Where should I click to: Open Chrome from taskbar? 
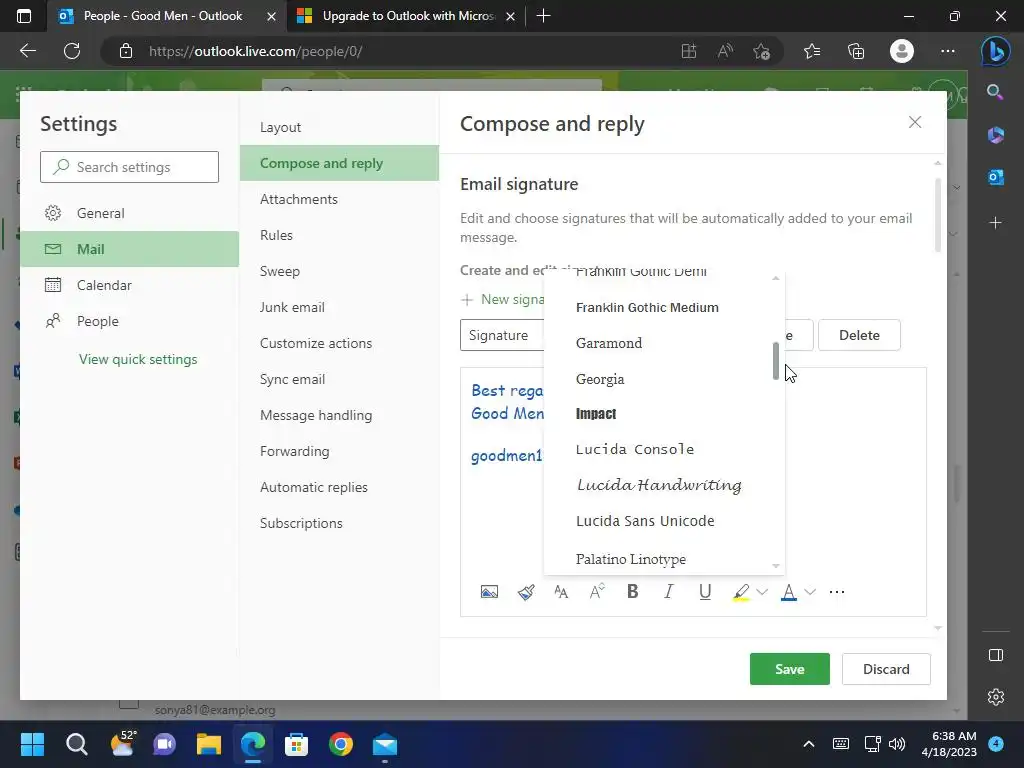coord(341,744)
